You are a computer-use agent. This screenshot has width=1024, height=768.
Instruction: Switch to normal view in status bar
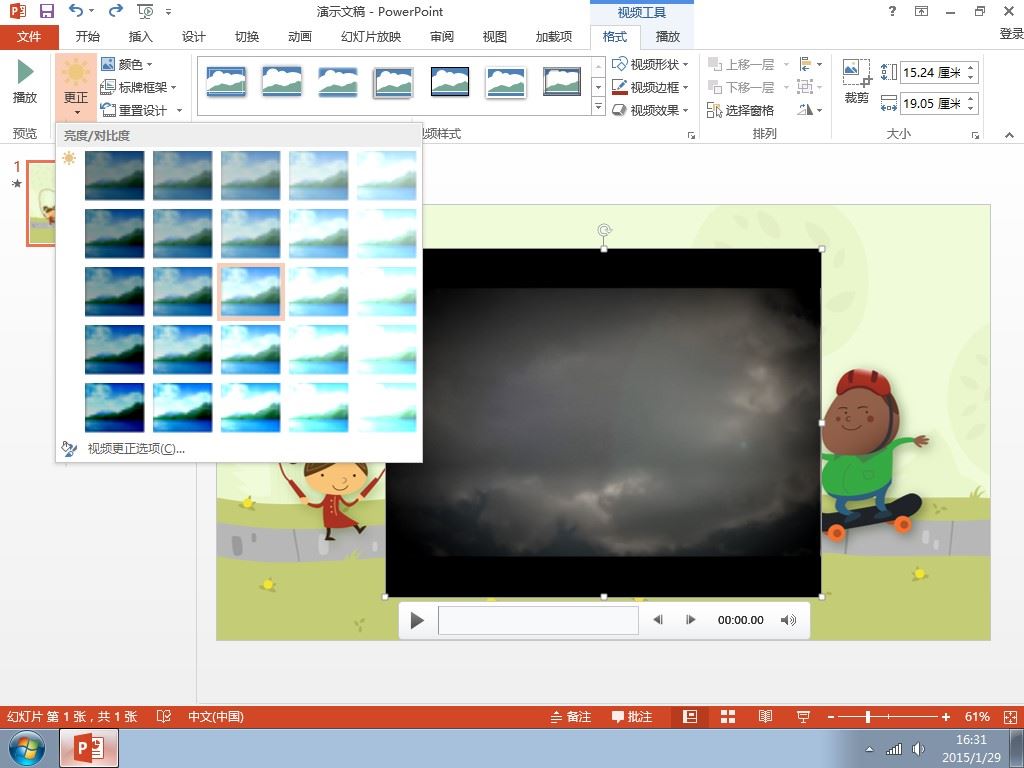tap(690, 717)
